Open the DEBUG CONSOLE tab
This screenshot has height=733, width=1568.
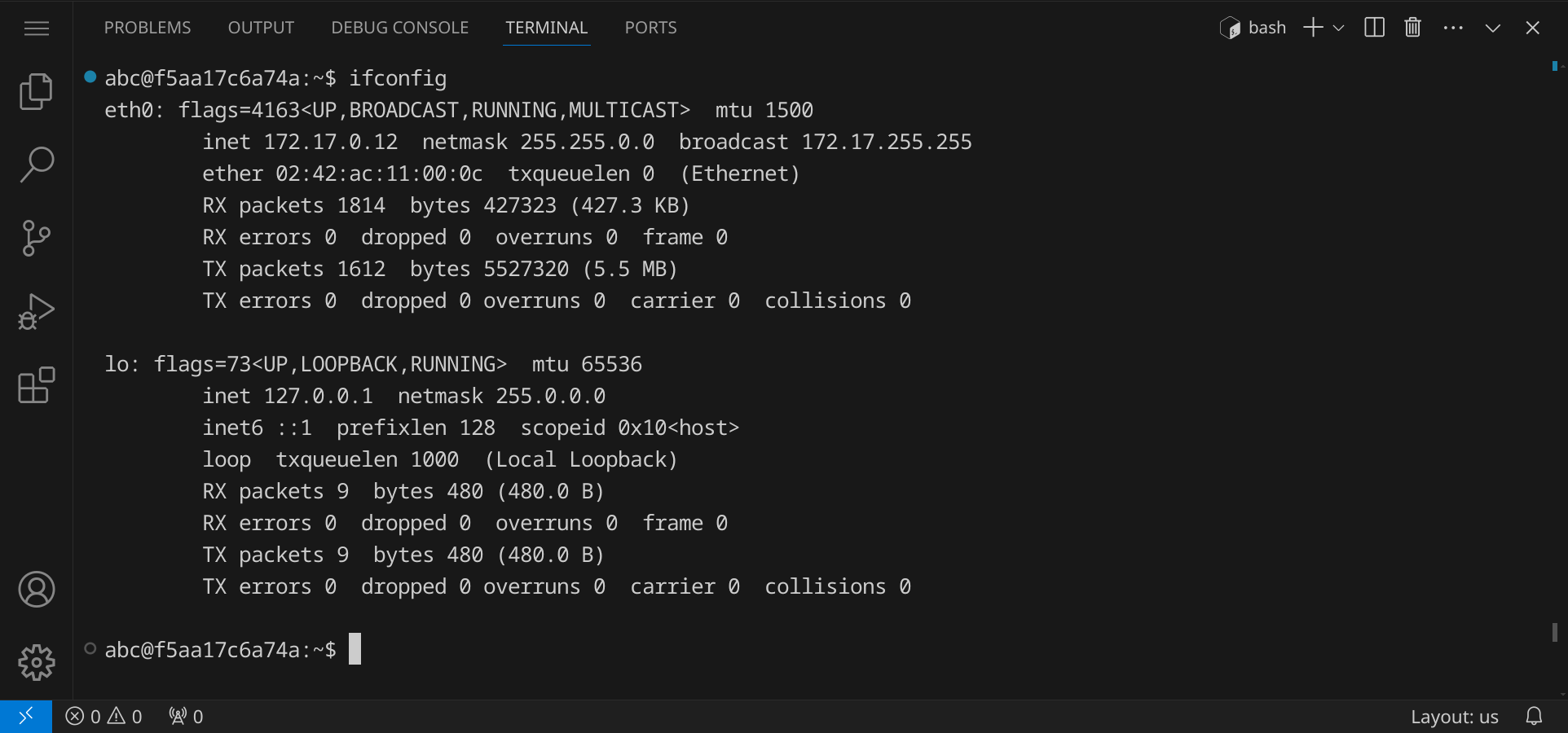(x=399, y=28)
